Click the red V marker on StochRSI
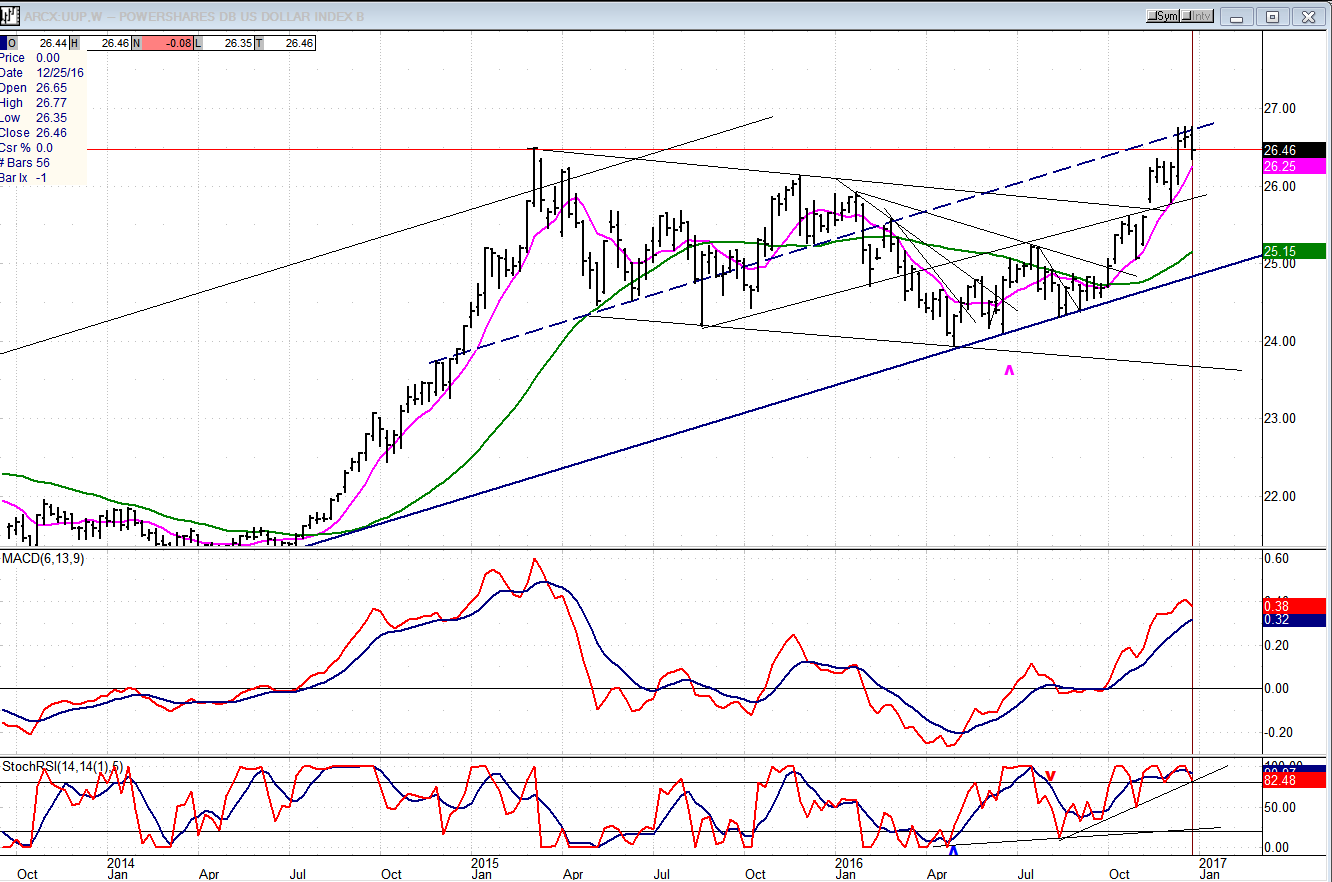1332x882 pixels. pyautogui.click(x=1051, y=775)
